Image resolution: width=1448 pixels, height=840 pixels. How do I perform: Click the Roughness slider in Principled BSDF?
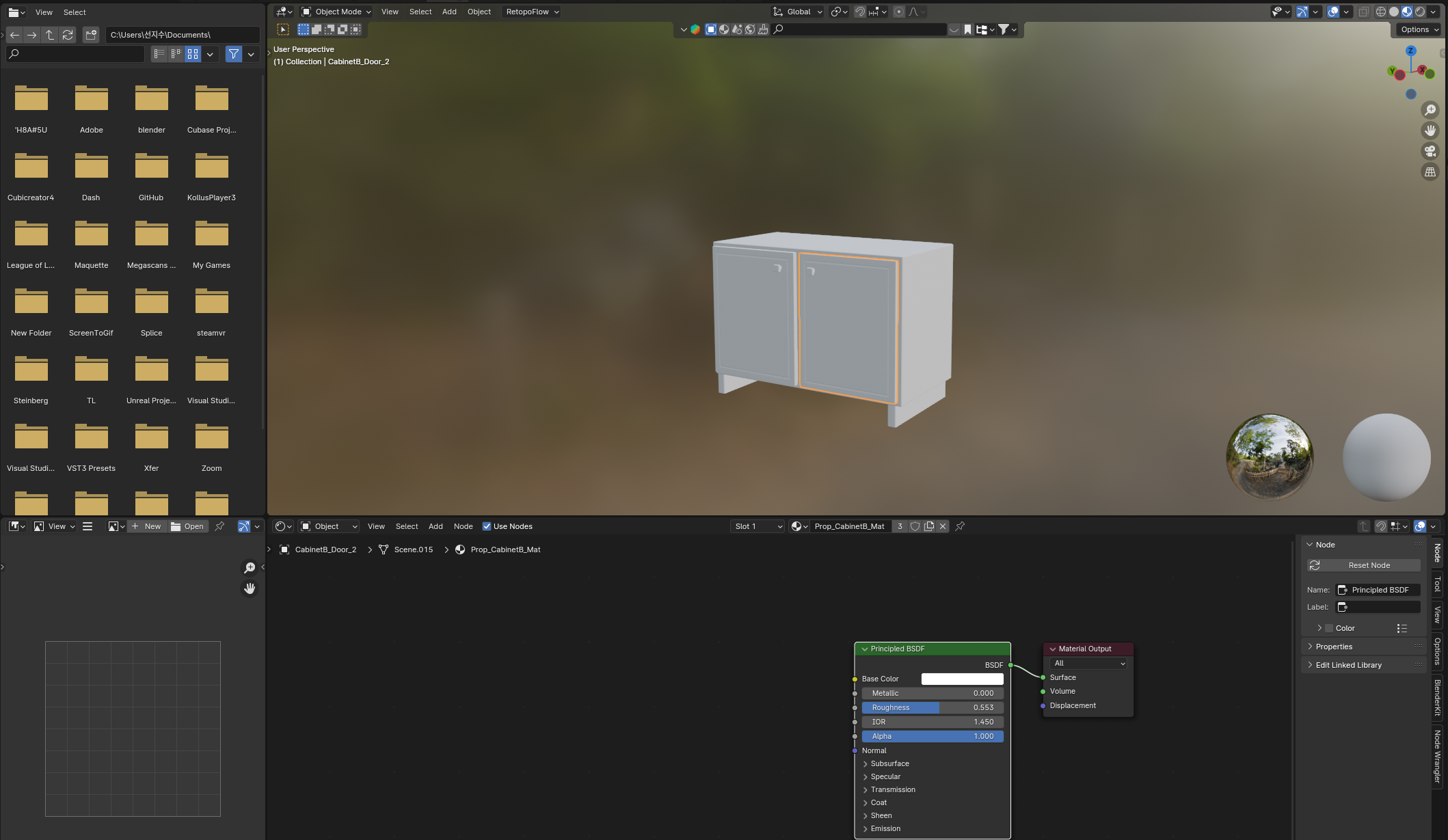pos(932,707)
